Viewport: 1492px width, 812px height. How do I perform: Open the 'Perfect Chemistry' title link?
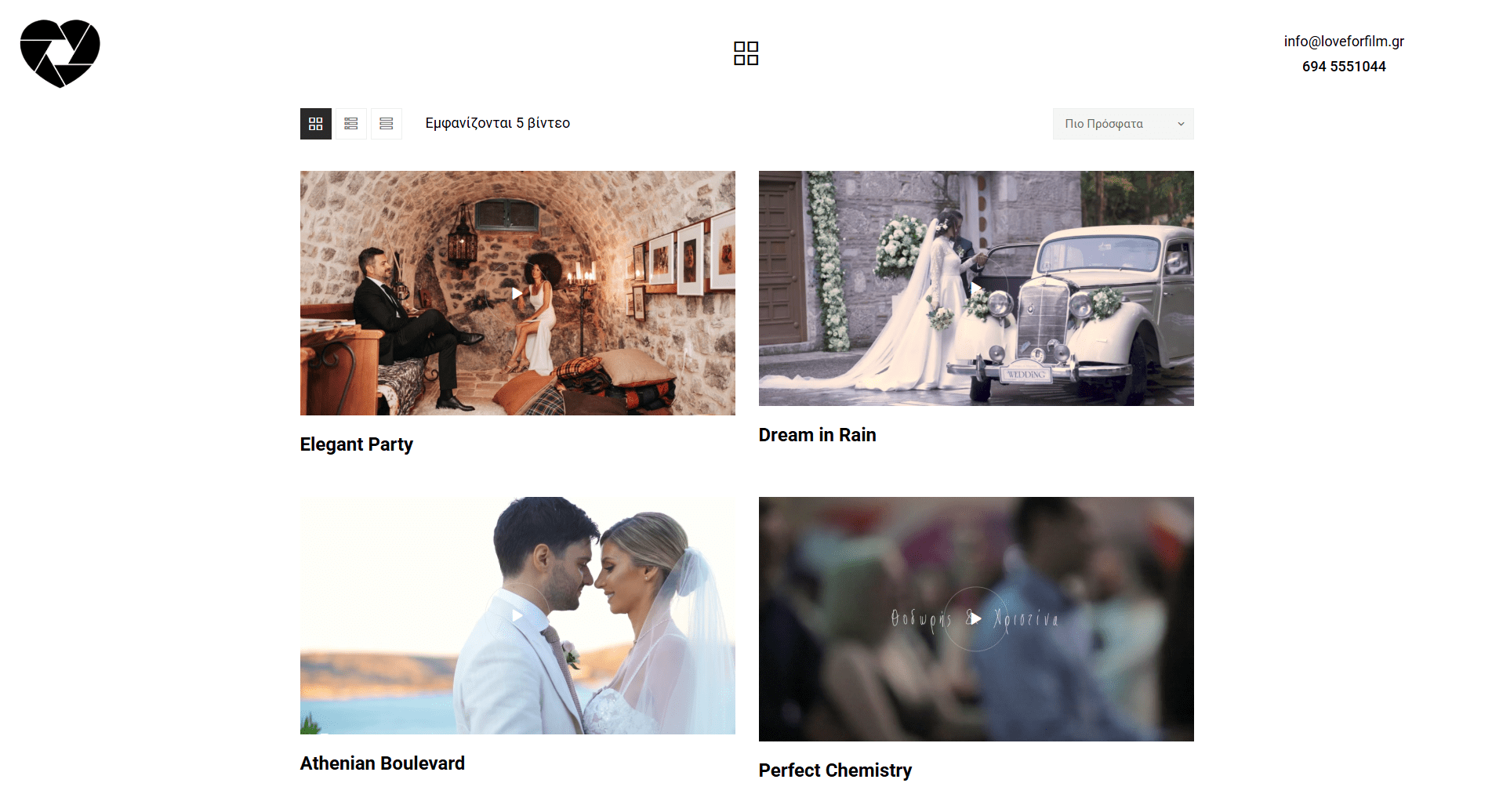click(x=835, y=770)
